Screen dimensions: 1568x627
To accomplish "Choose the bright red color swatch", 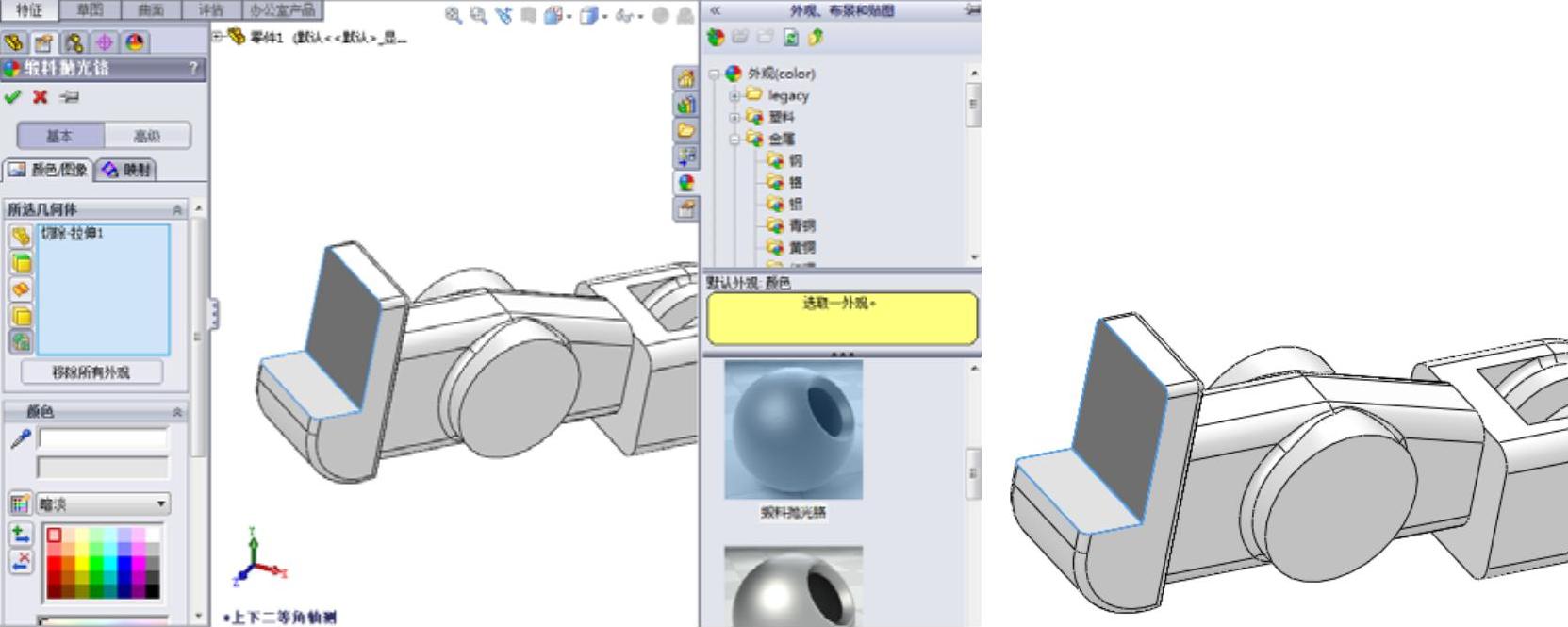I will pyautogui.click(x=55, y=564).
